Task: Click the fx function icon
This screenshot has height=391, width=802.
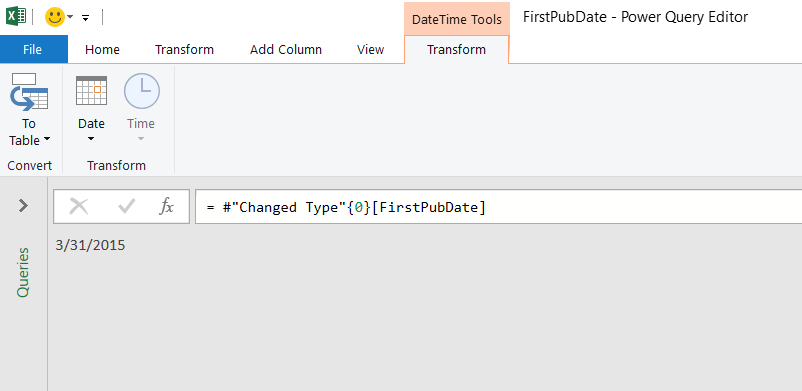Action: 166,207
